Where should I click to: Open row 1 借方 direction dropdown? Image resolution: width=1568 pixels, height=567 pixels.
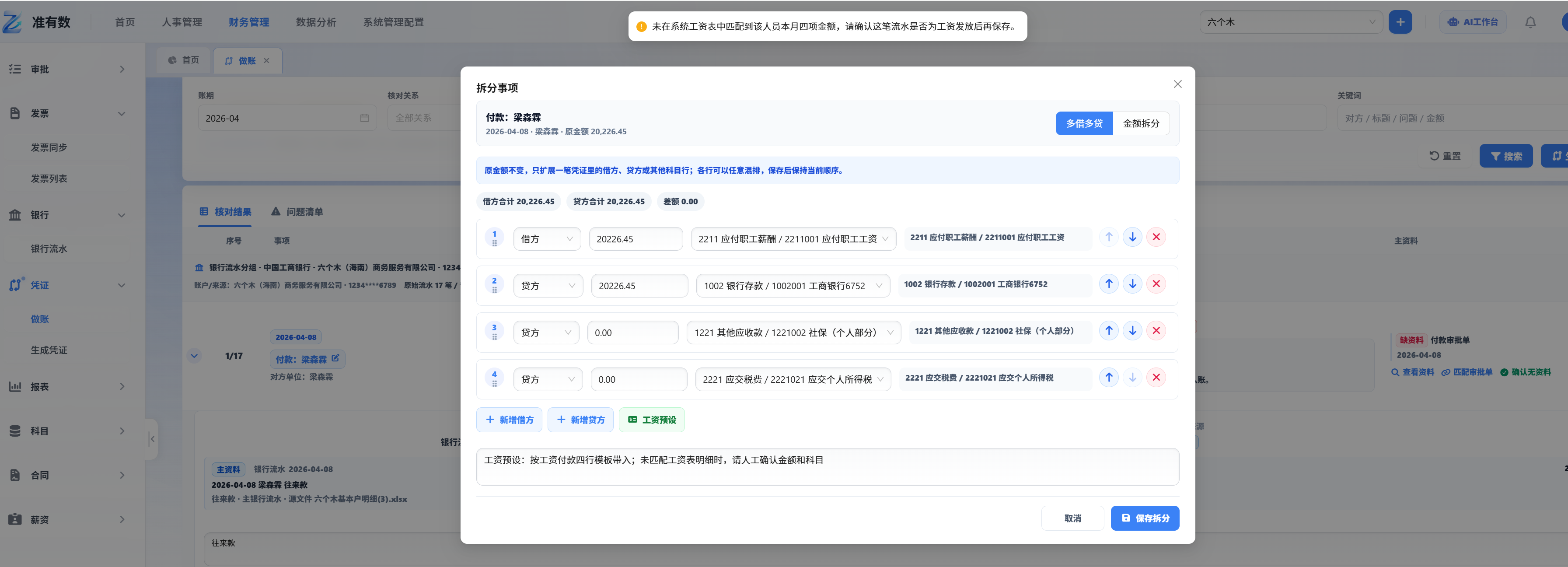coord(547,239)
